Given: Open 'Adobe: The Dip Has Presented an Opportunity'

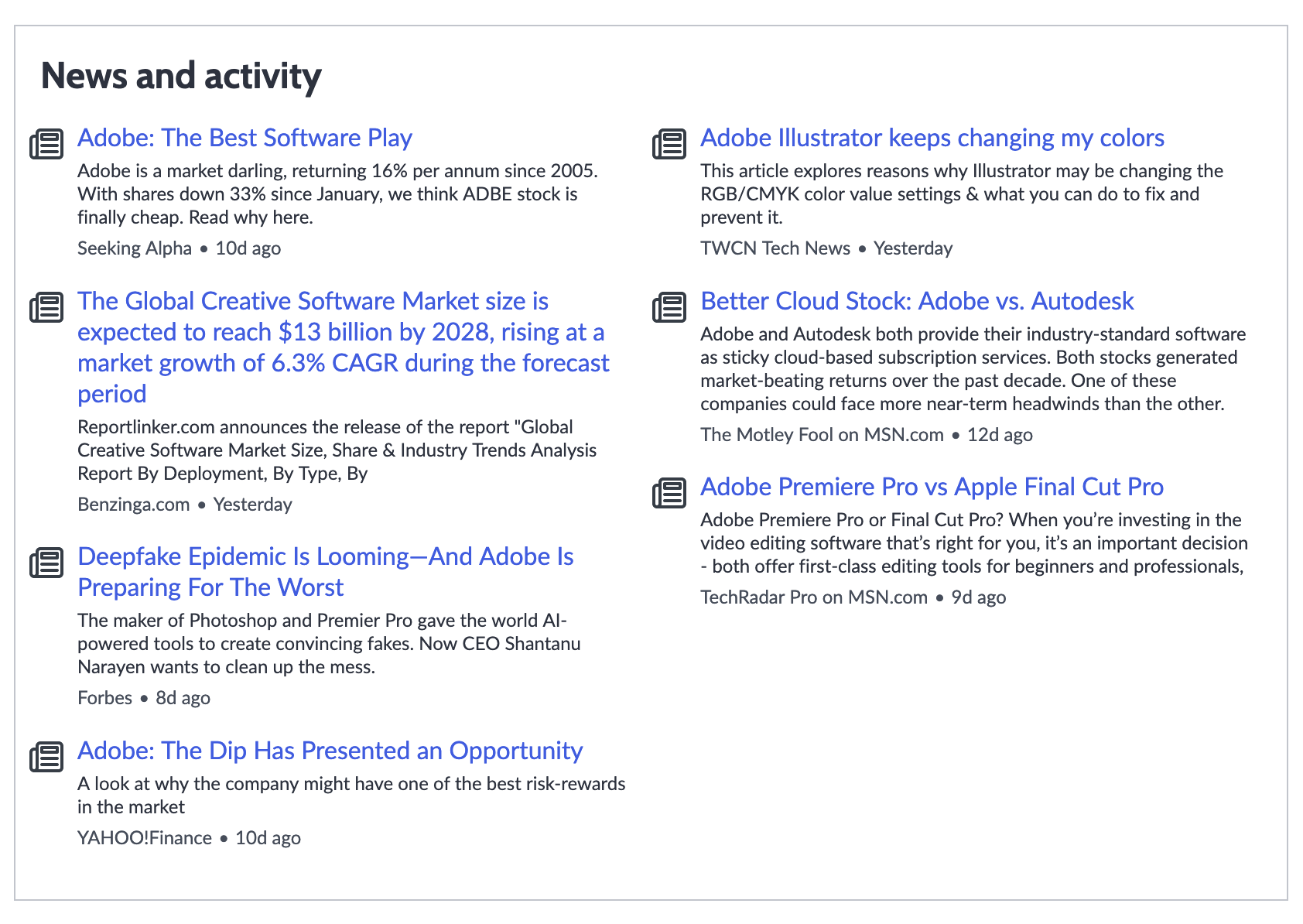Looking at the screenshot, I should [330, 751].
